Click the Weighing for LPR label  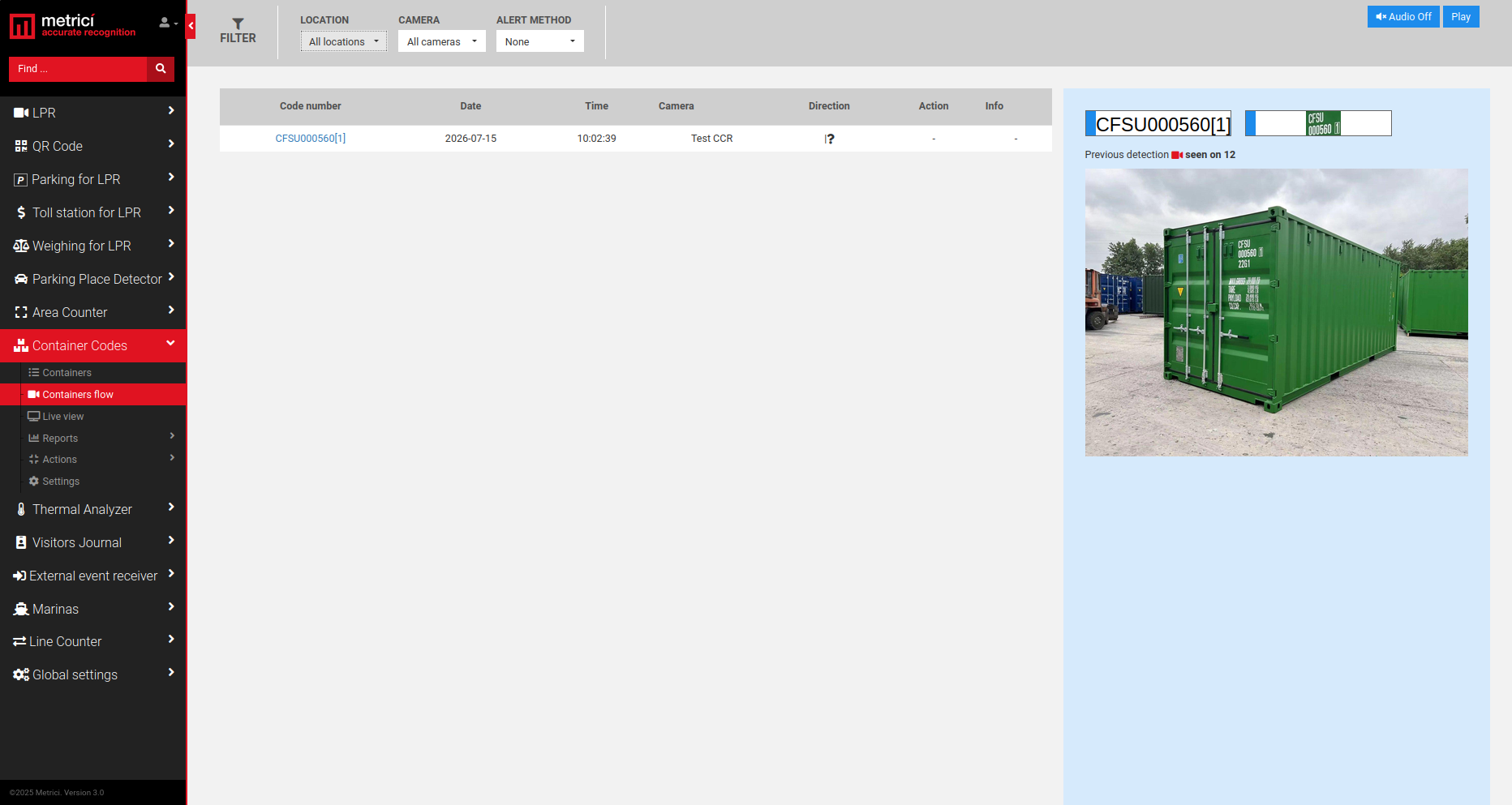coord(82,246)
